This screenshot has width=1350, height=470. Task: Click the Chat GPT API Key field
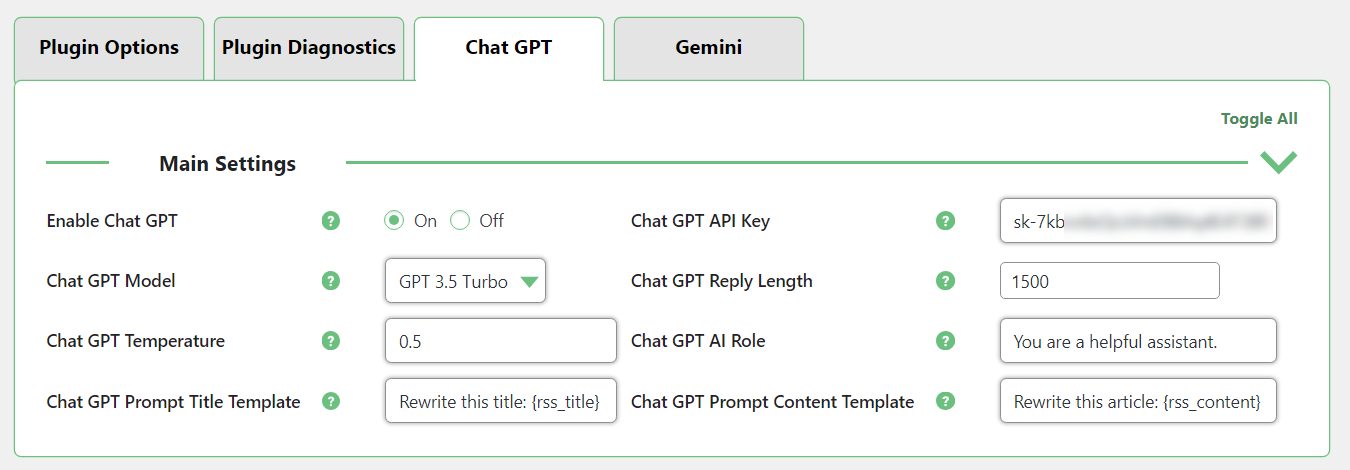coord(1139,221)
